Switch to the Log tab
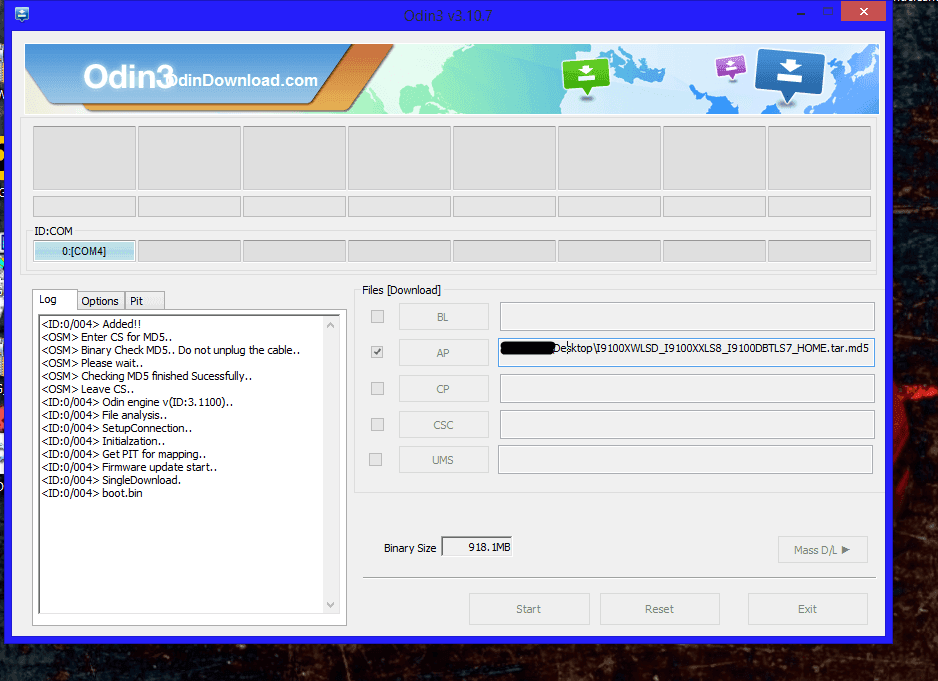Image resolution: width=938 pixels, height=681 pixels. [54, 300]
